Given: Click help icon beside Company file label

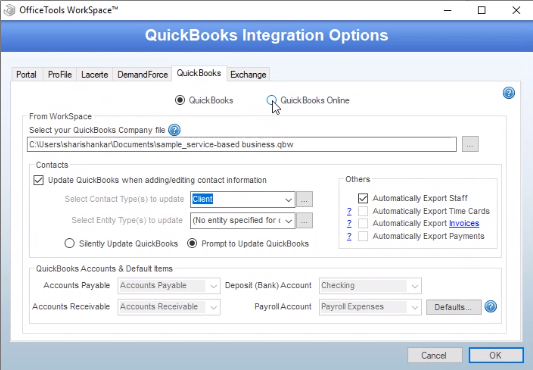Looking at the screenshot, I should [174, 130].
